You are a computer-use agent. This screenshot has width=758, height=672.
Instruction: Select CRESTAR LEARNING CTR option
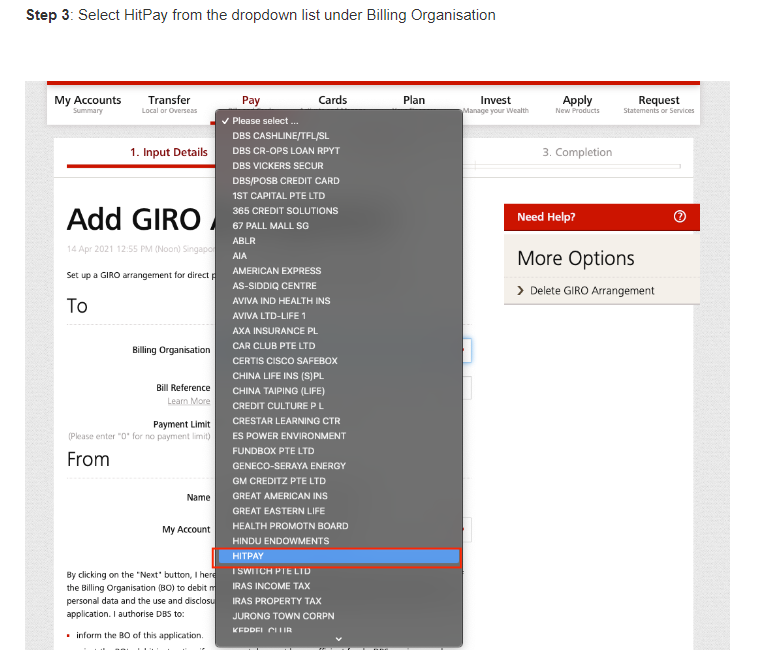tap(339, 421)
